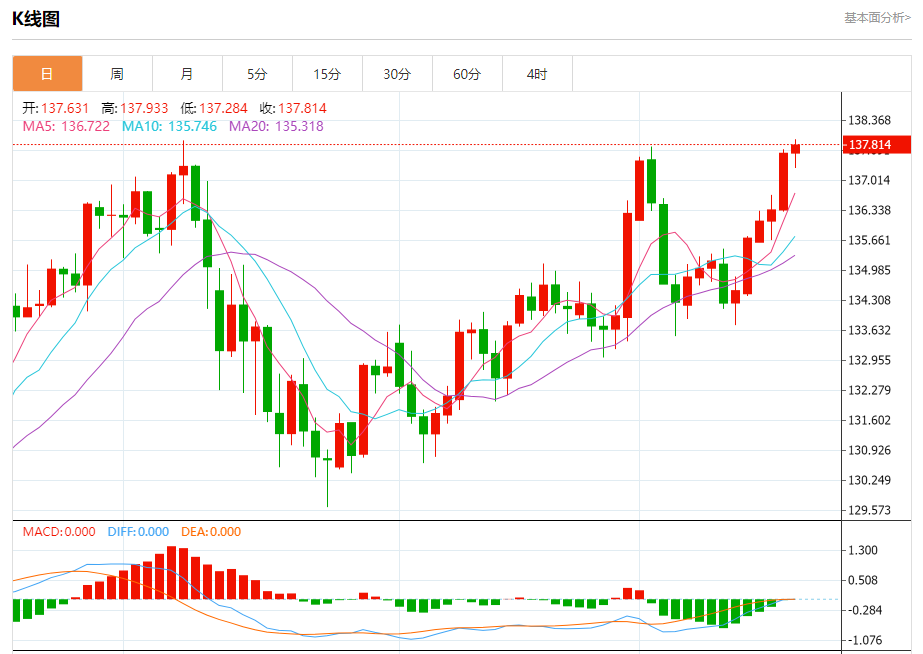Click the 129.573 price axis label
Screen dimensions: 923x654
click(869, 510)
